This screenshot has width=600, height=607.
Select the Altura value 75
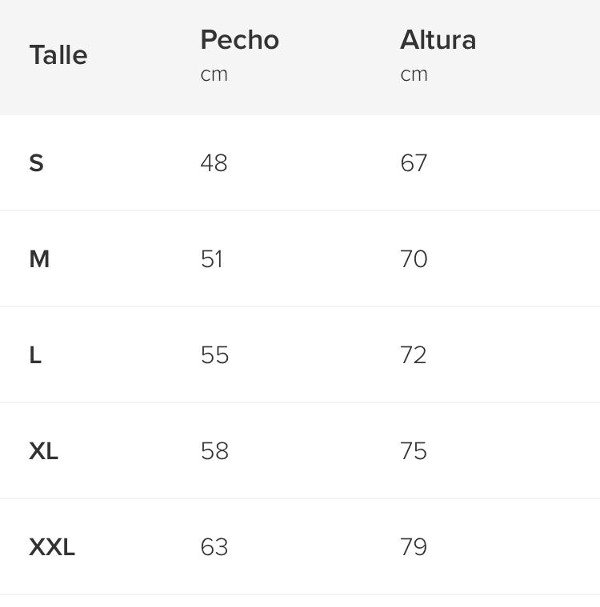[x=413, y=451]
